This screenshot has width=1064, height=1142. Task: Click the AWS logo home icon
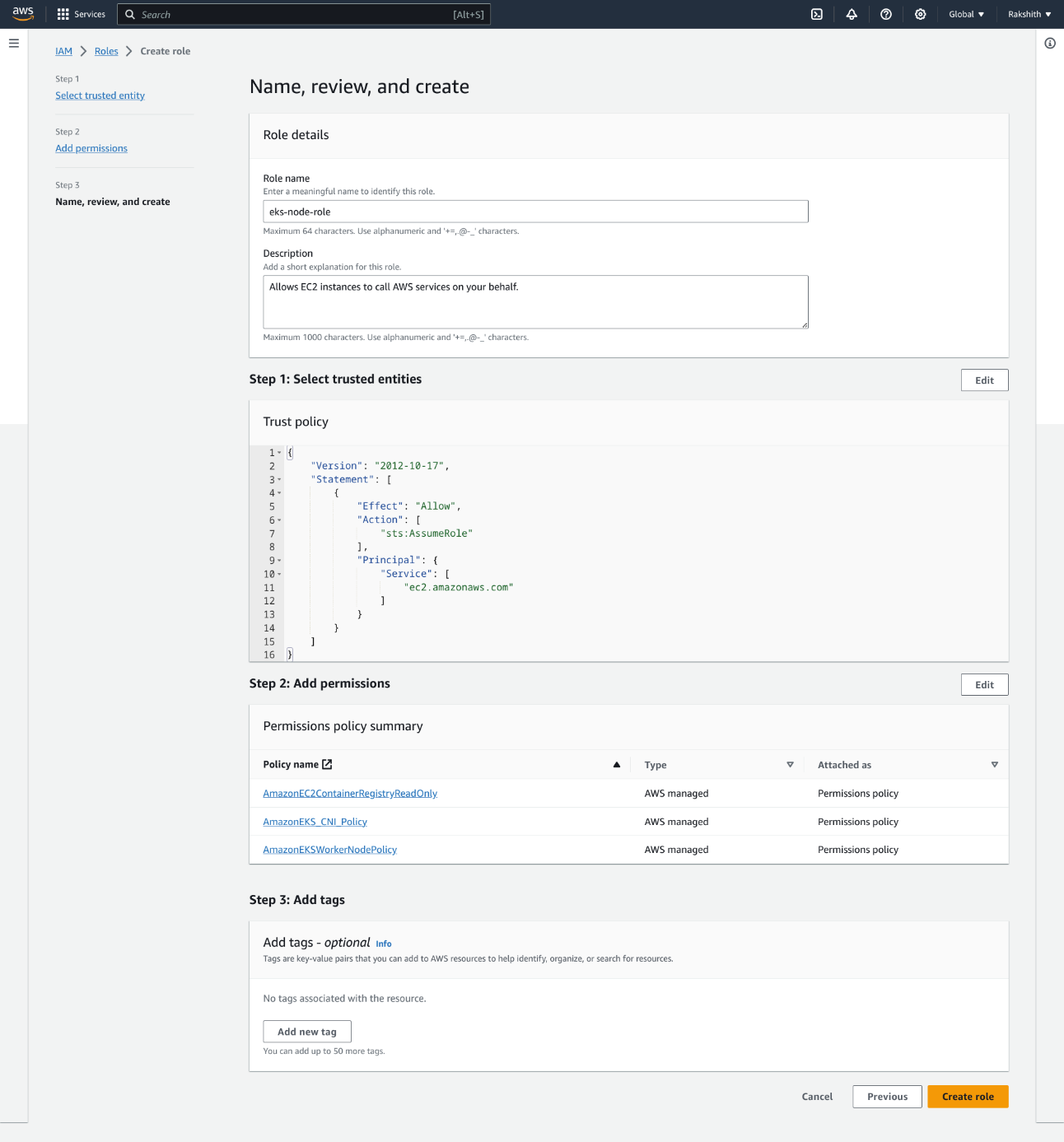point(23,14)
